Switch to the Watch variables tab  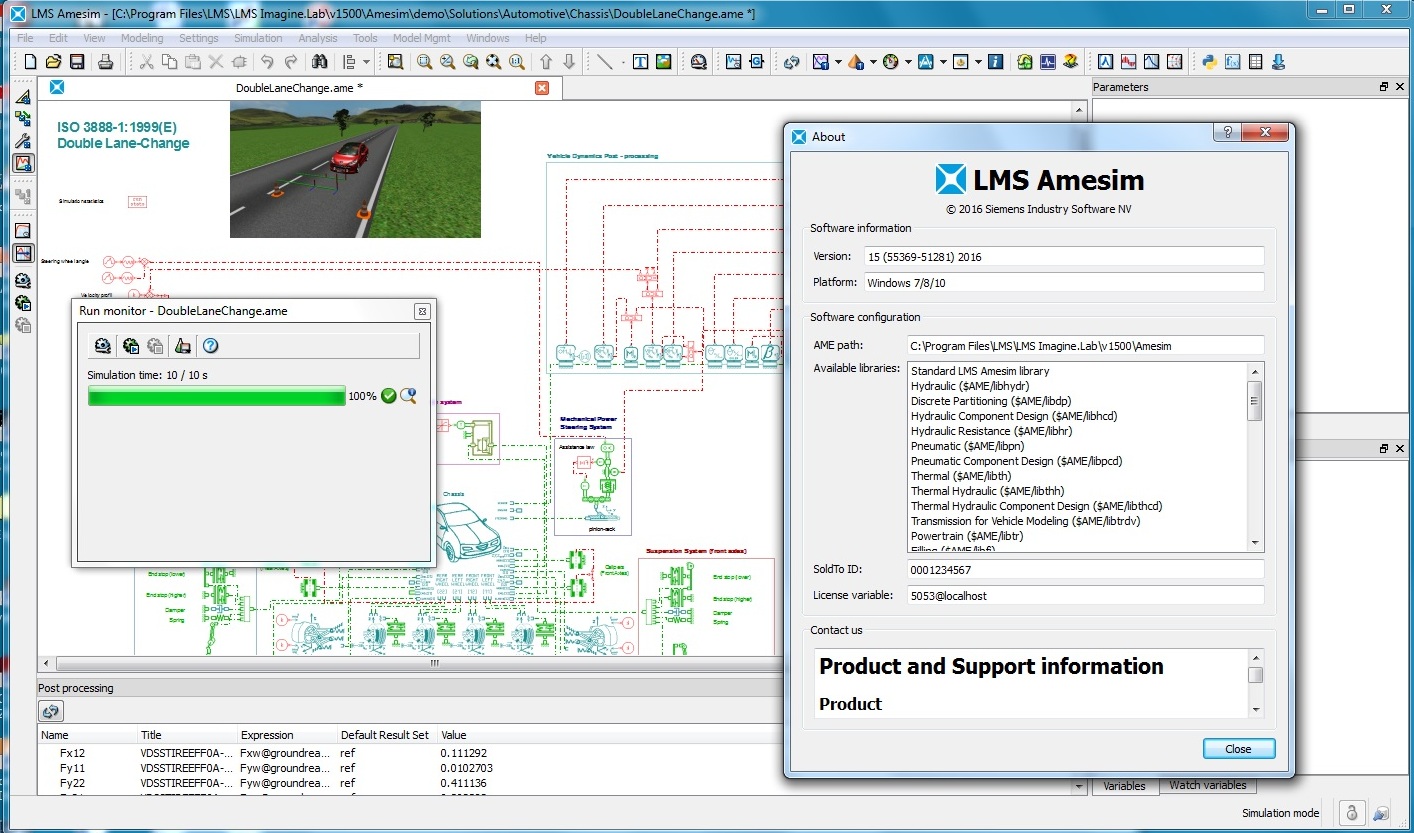point(1208,785)
